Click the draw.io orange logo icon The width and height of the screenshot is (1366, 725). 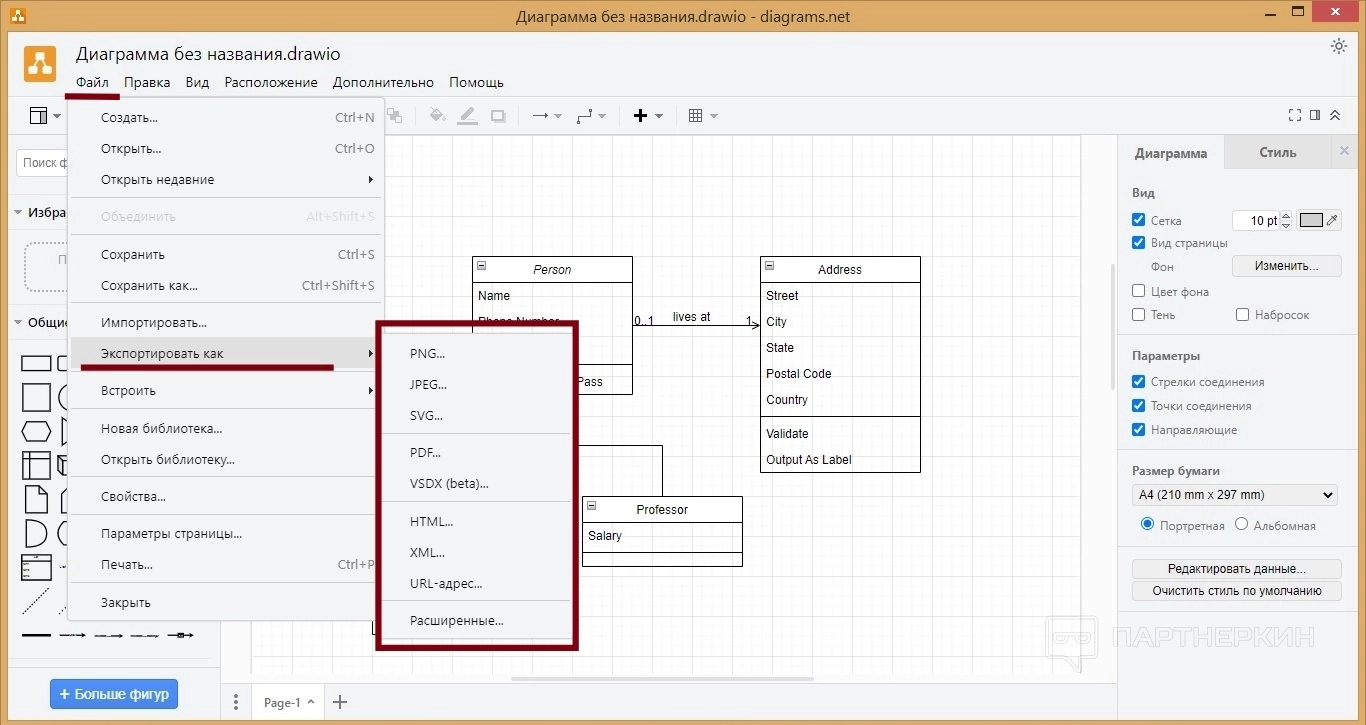click(40, 64)
